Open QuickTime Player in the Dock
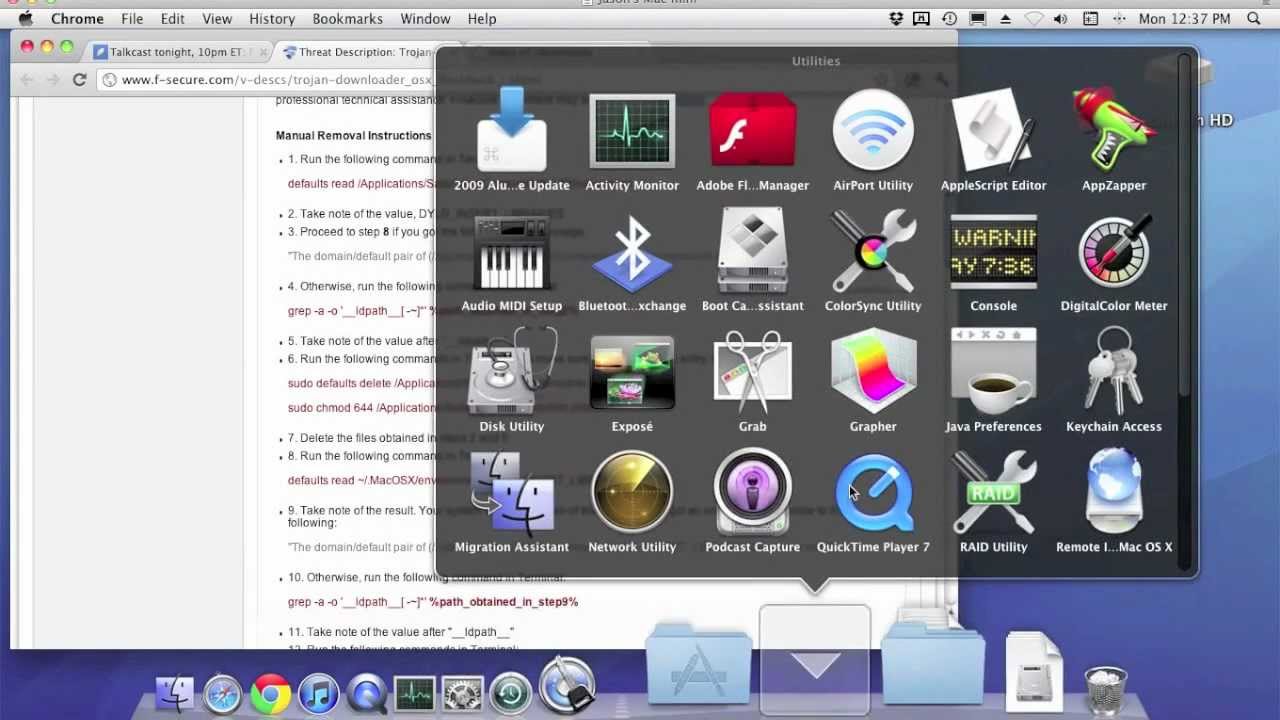The height and width of the screenshot is (720, 1280). tap(367, 693)
